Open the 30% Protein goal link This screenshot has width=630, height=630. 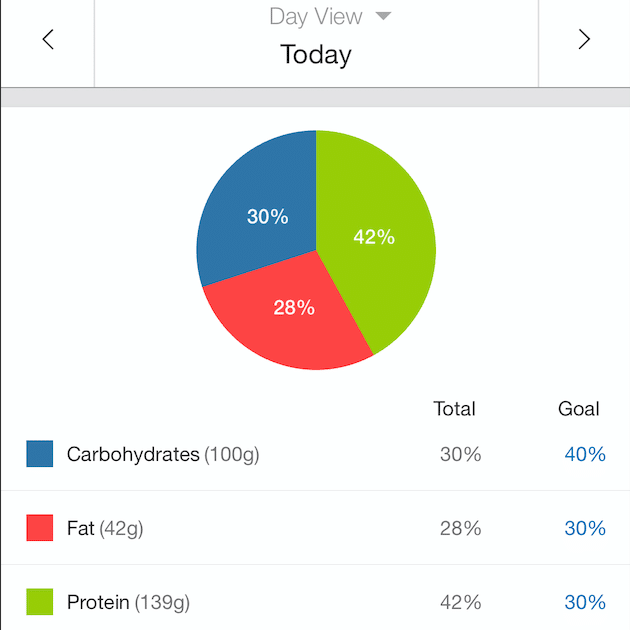point(585,602)
